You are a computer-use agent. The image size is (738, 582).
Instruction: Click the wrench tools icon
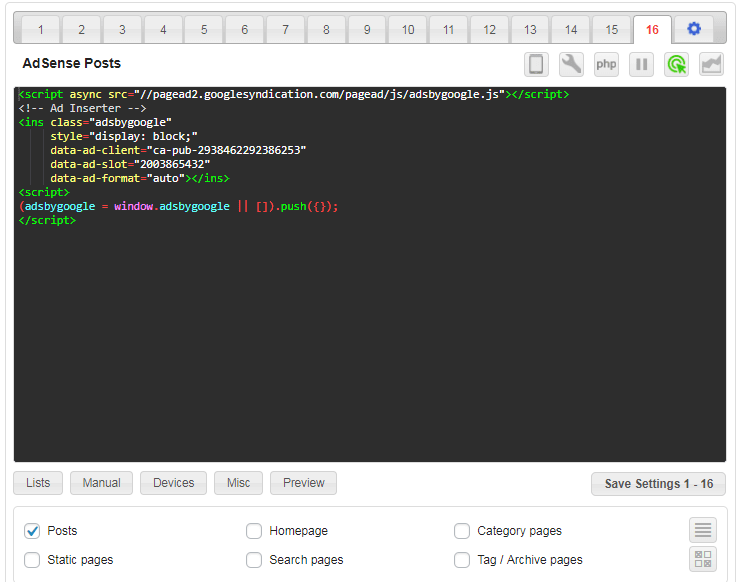point(571,64)
